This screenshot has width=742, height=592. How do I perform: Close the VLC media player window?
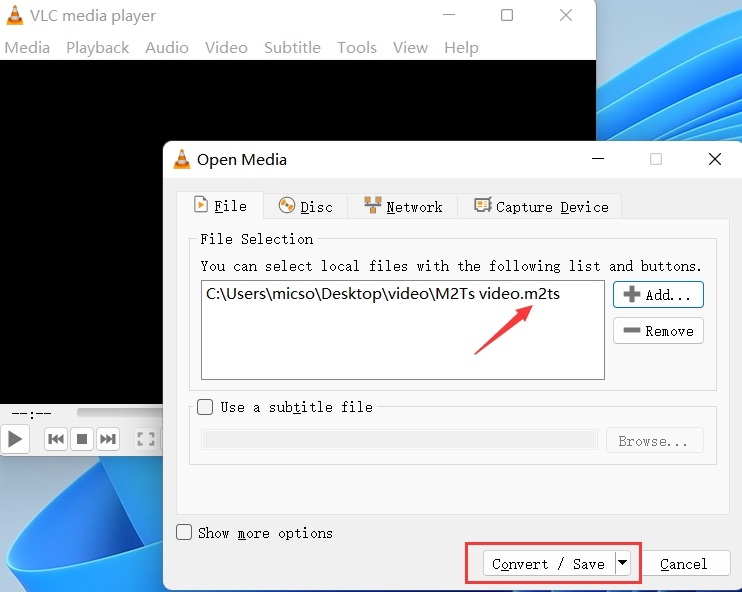pyautogui.click(x=565, y=15)
